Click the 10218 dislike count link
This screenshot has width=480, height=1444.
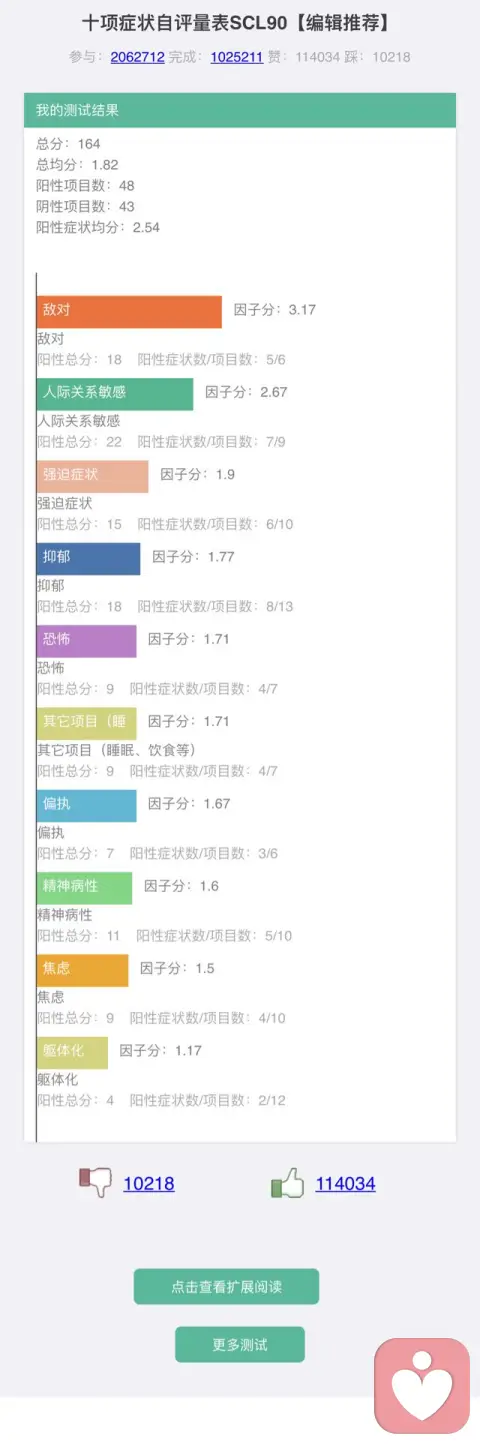(149, 1184)
